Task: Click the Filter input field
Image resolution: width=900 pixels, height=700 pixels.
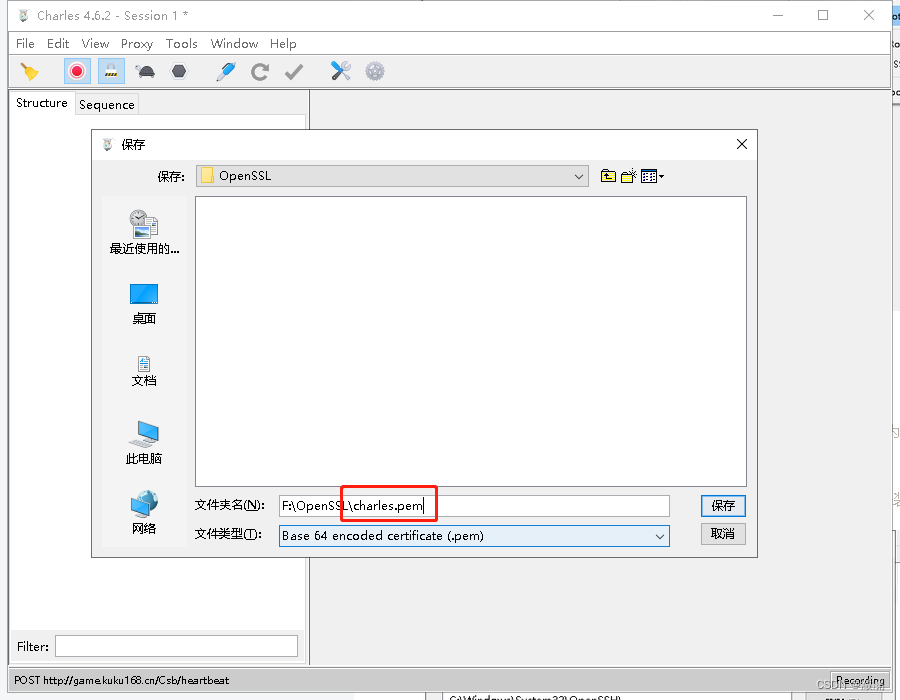Action: 176,646
